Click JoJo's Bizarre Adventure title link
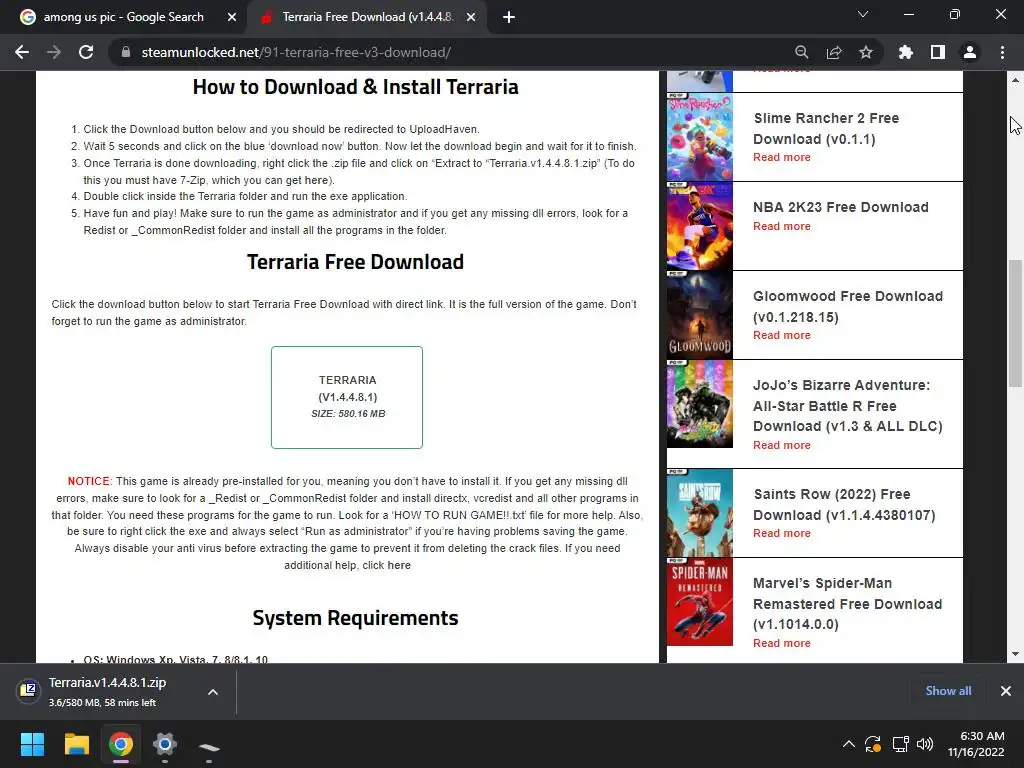This screenshot has height=768, width=1024. [x=848, y=406]
